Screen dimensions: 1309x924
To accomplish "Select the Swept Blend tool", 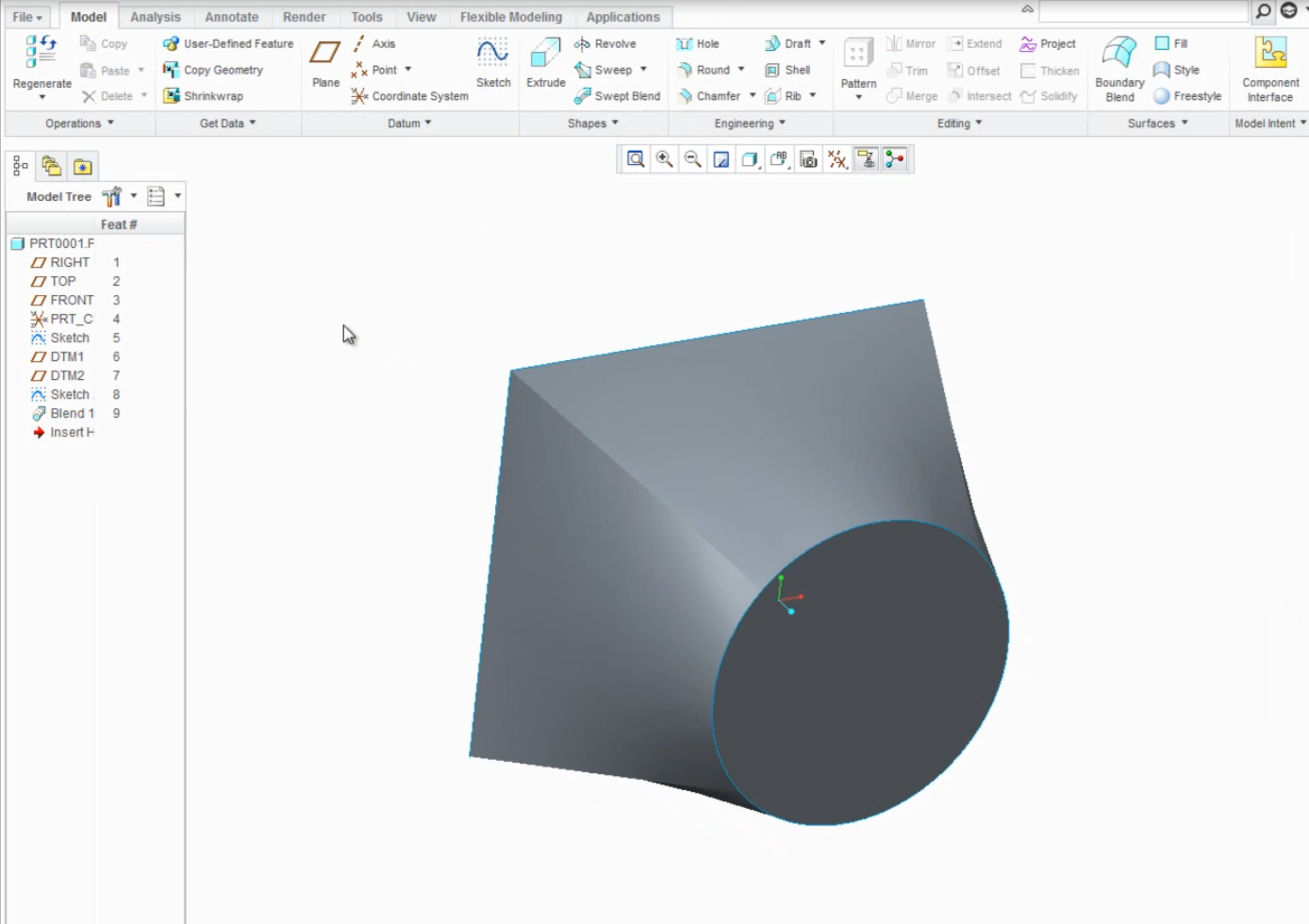I will coord(618,96).
